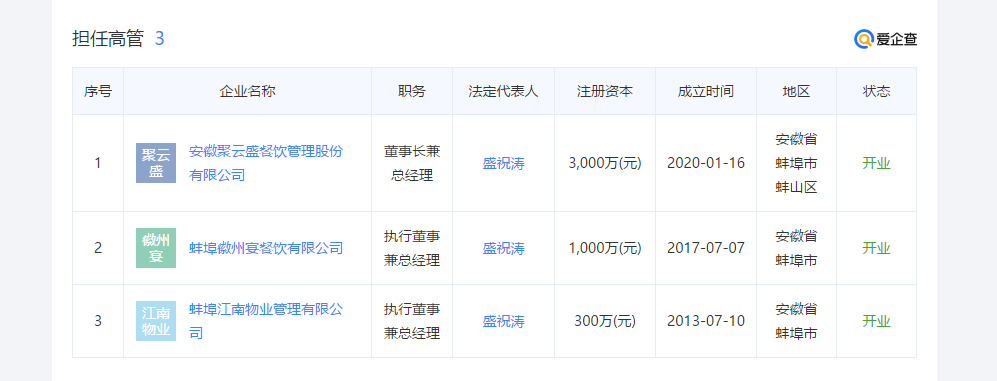Click 安徽省蚌埠市 in the 江南物业 row
The image size is (997, 381).
point(796,321)
